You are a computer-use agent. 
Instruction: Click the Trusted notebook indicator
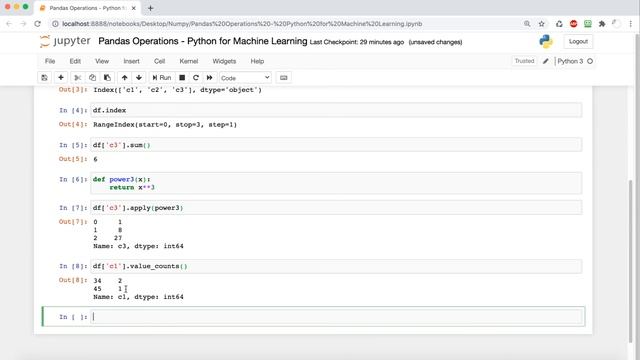(x=524, y=61)
